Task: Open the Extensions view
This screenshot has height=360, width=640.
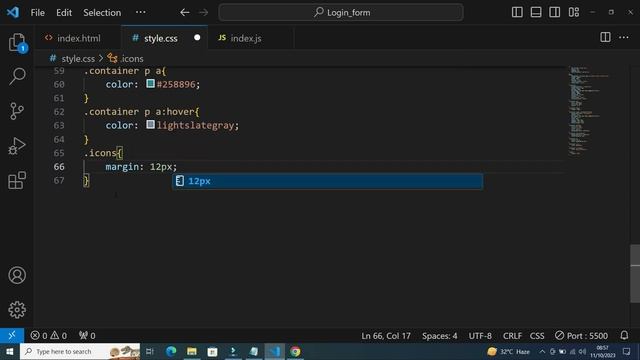Action: pos(17,180)
